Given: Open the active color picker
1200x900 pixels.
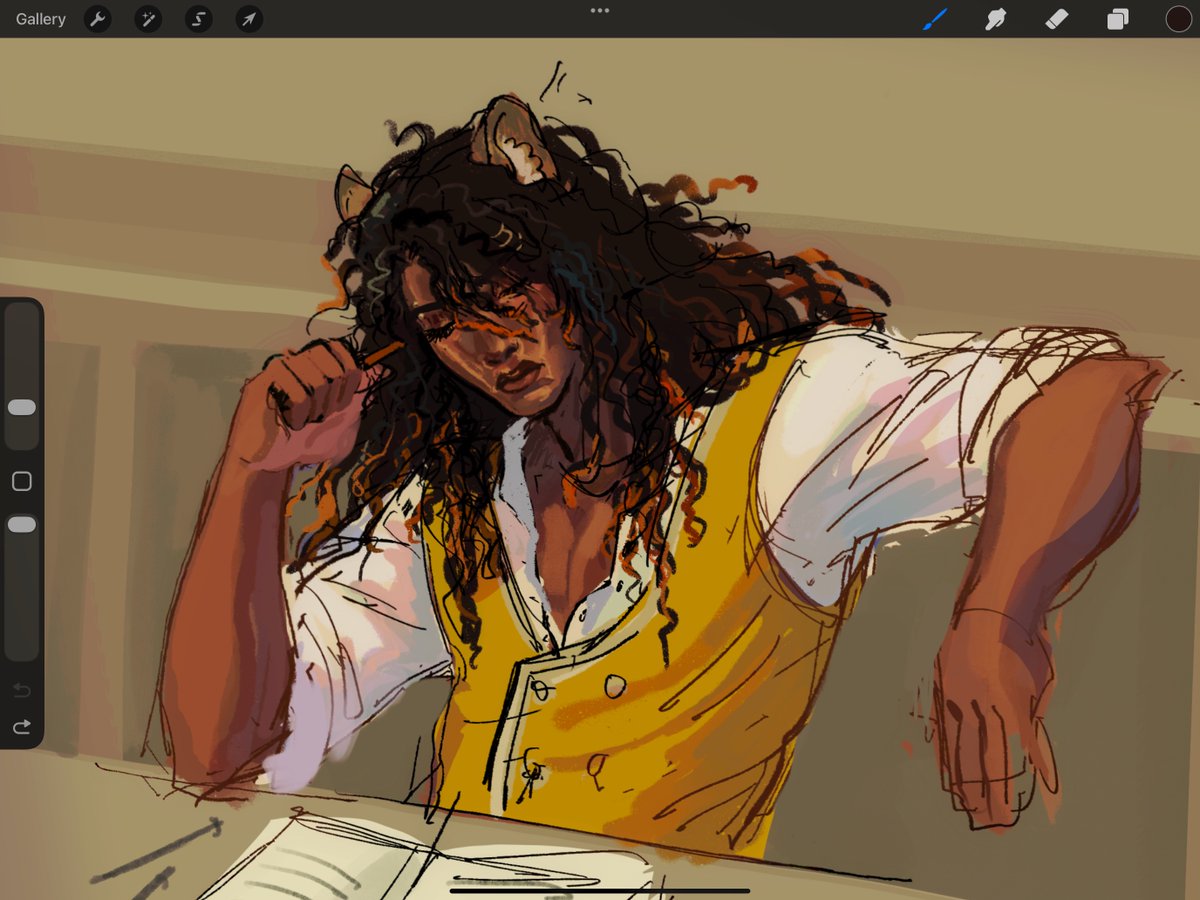Looking at the screenshot, I should point(1178,19).
